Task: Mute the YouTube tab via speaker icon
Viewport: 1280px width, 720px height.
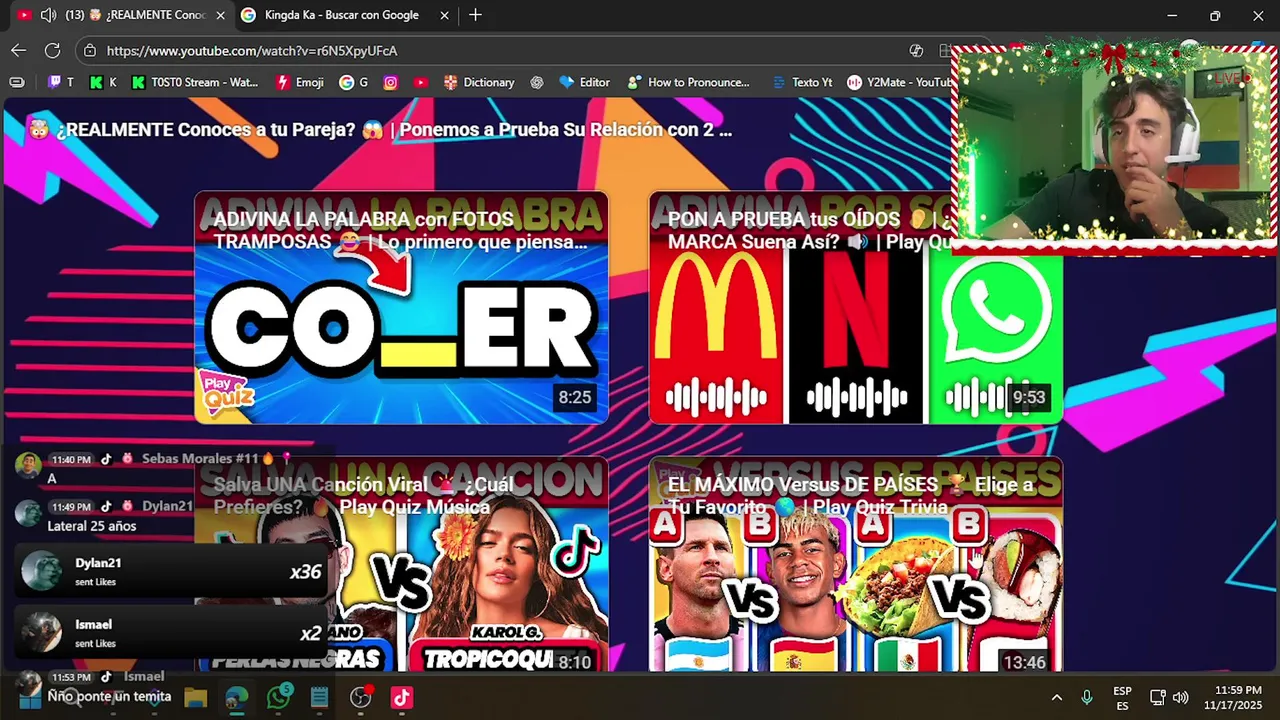Action: (x=48, y=15)
